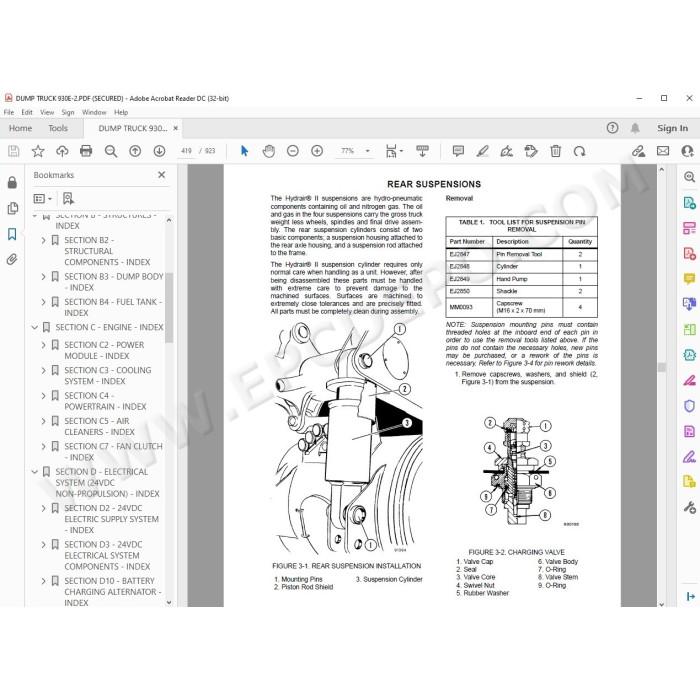
Task: Click the delete trash icon
Action: [555, 151]
